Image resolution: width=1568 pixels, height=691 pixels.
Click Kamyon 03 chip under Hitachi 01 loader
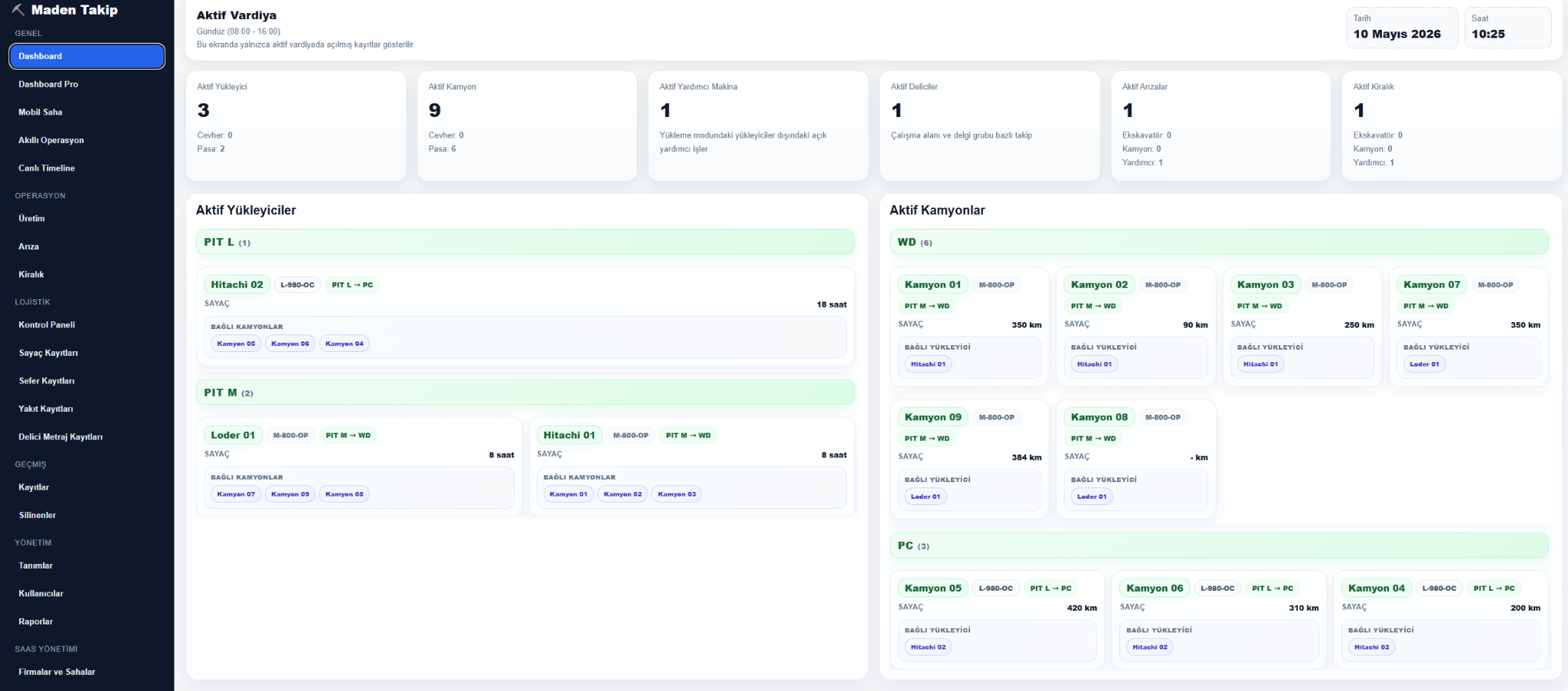tap(677, 494)
